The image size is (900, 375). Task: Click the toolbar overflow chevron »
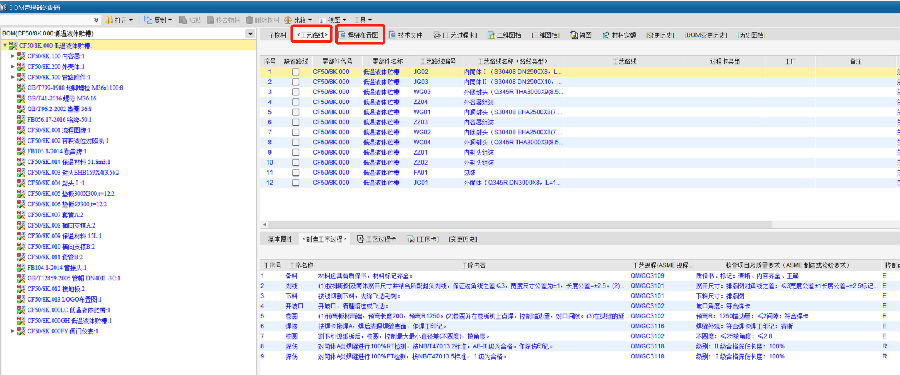point(96,20)
